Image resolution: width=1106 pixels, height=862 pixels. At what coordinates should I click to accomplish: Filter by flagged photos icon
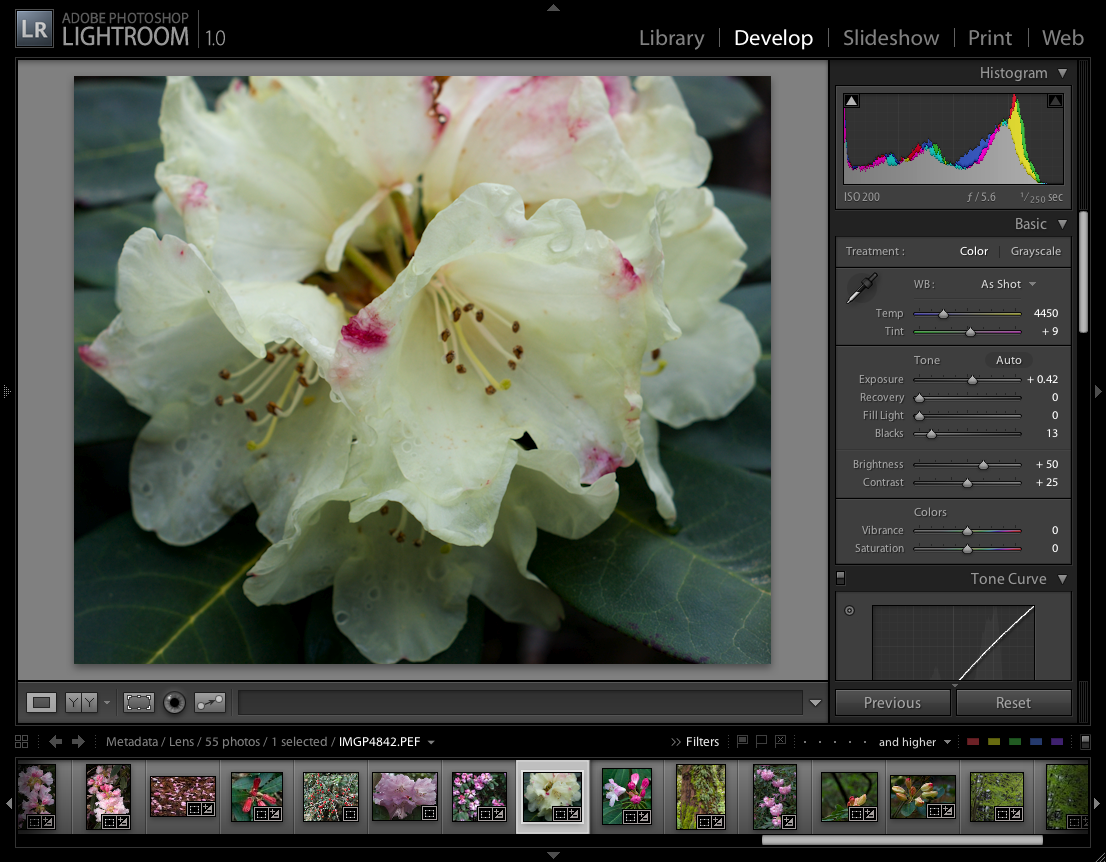point(742,741)
